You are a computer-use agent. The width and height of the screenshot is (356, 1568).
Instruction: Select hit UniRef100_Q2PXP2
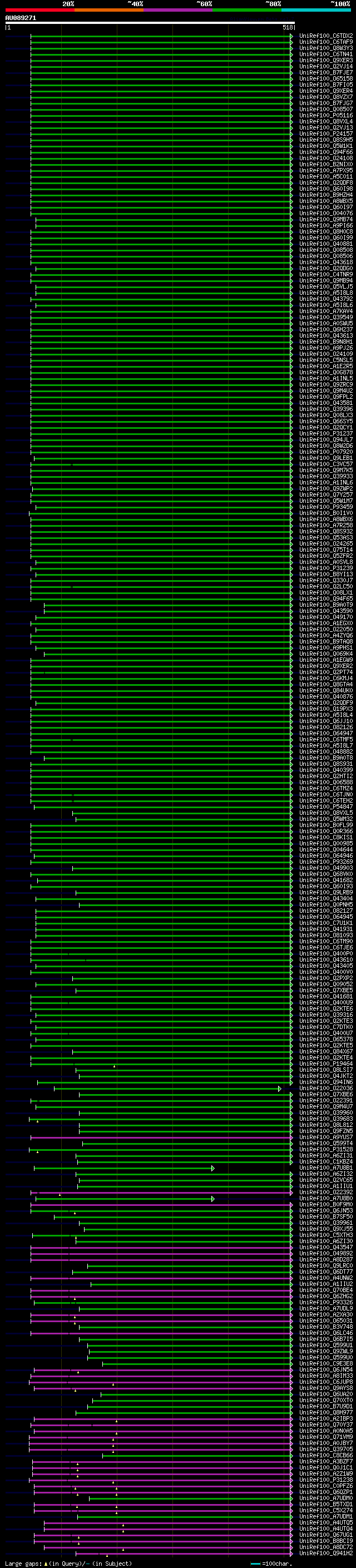click(326, 978)
